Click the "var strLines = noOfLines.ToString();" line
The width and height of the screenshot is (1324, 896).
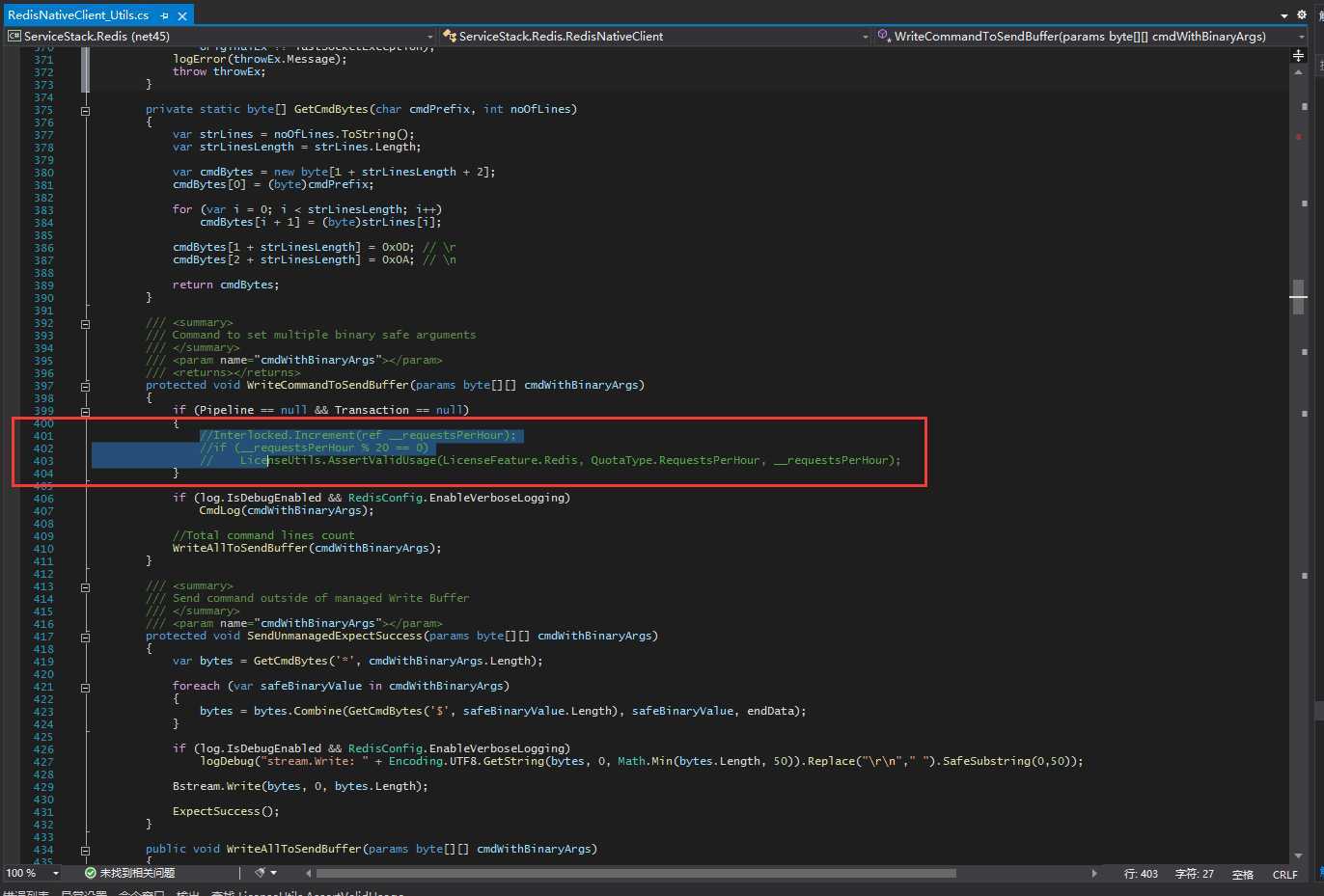coord(293,135)
